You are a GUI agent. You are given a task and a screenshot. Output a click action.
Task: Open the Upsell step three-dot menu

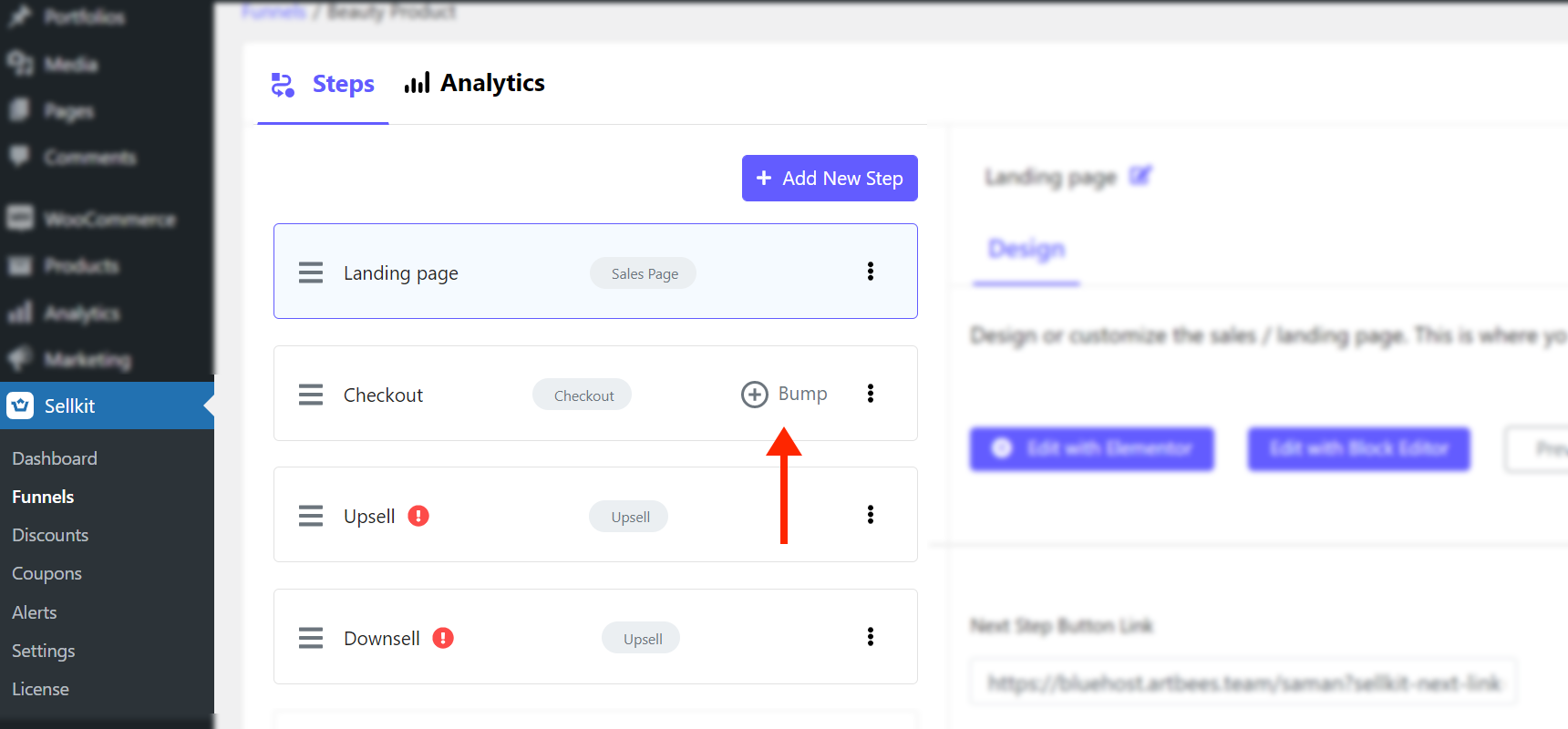pyautogui.click(x=871, y=515)
